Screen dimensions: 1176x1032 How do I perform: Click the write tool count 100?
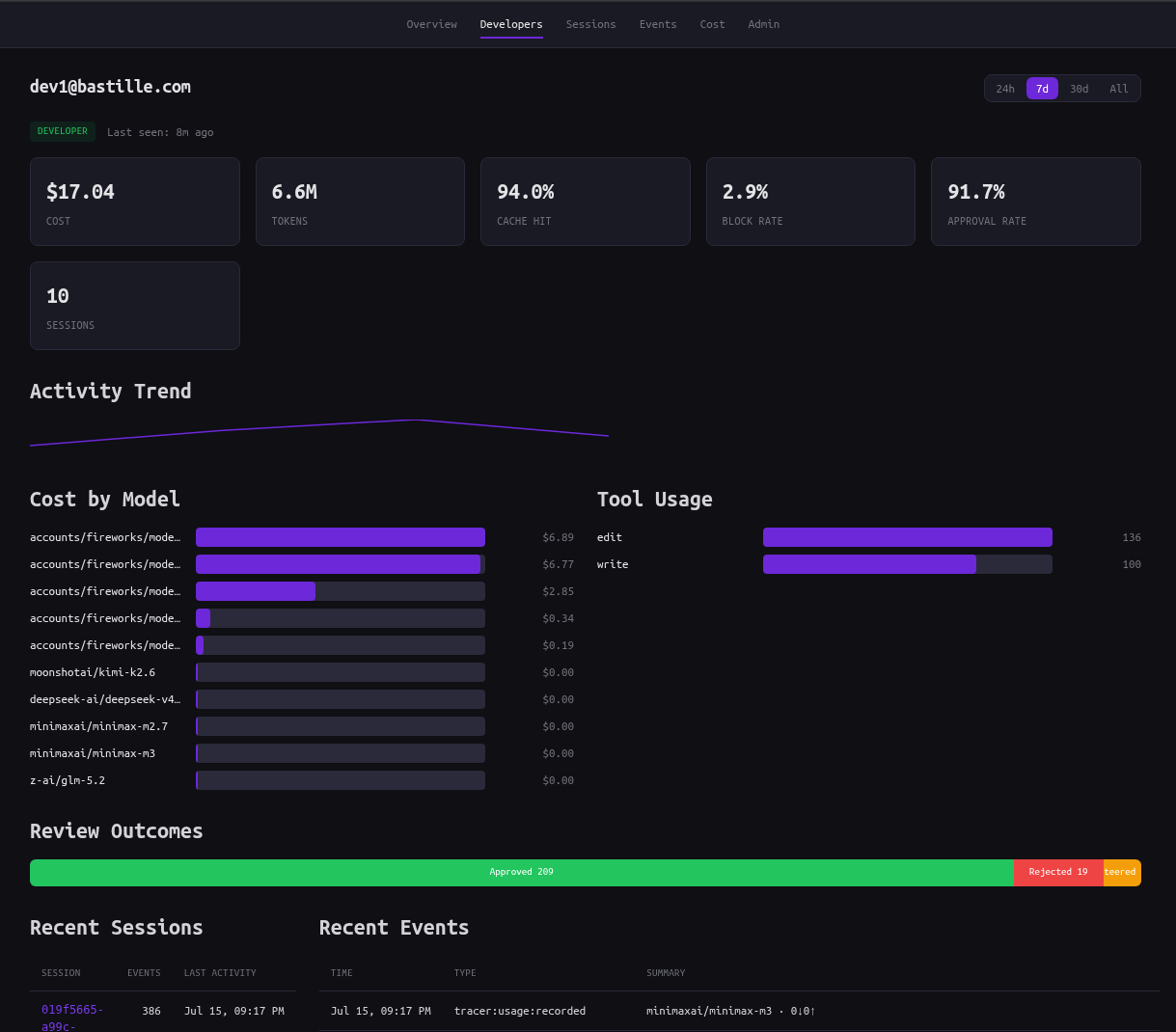[x=1132, y=564]
